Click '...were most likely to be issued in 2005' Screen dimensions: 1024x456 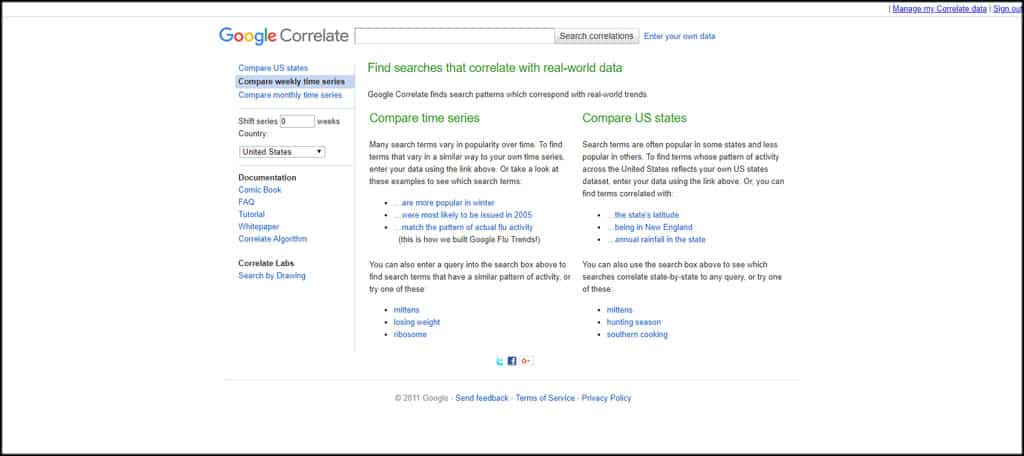[x=463, y=215]
